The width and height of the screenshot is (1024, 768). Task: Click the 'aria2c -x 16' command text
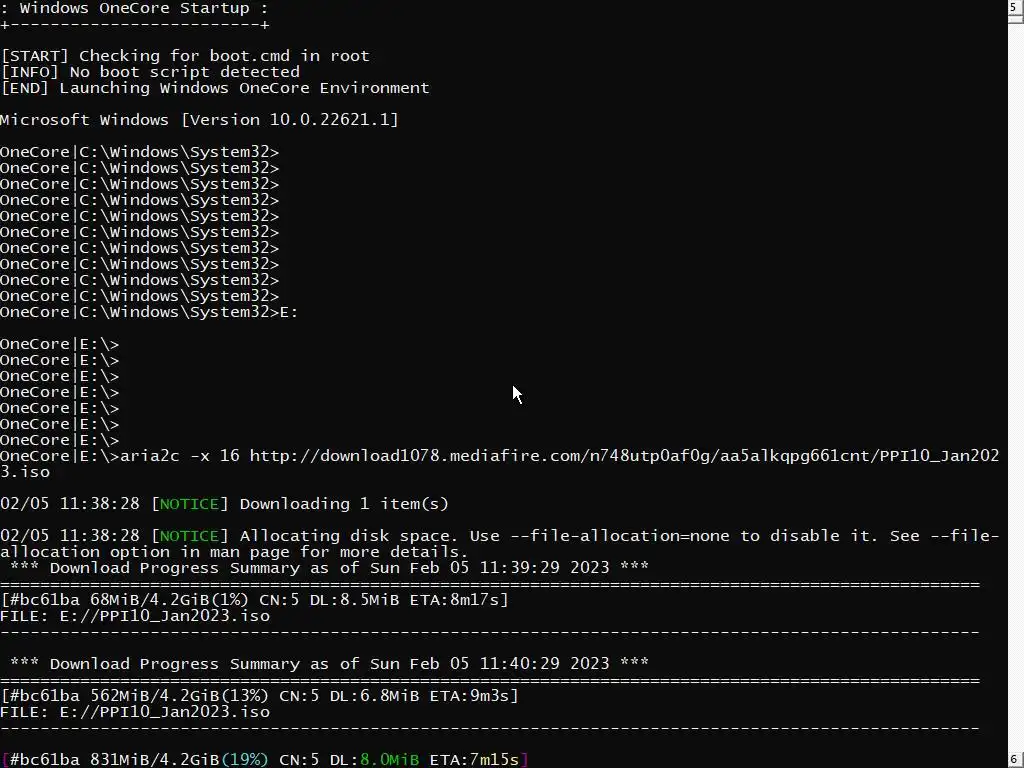click(x=180, y=456)
